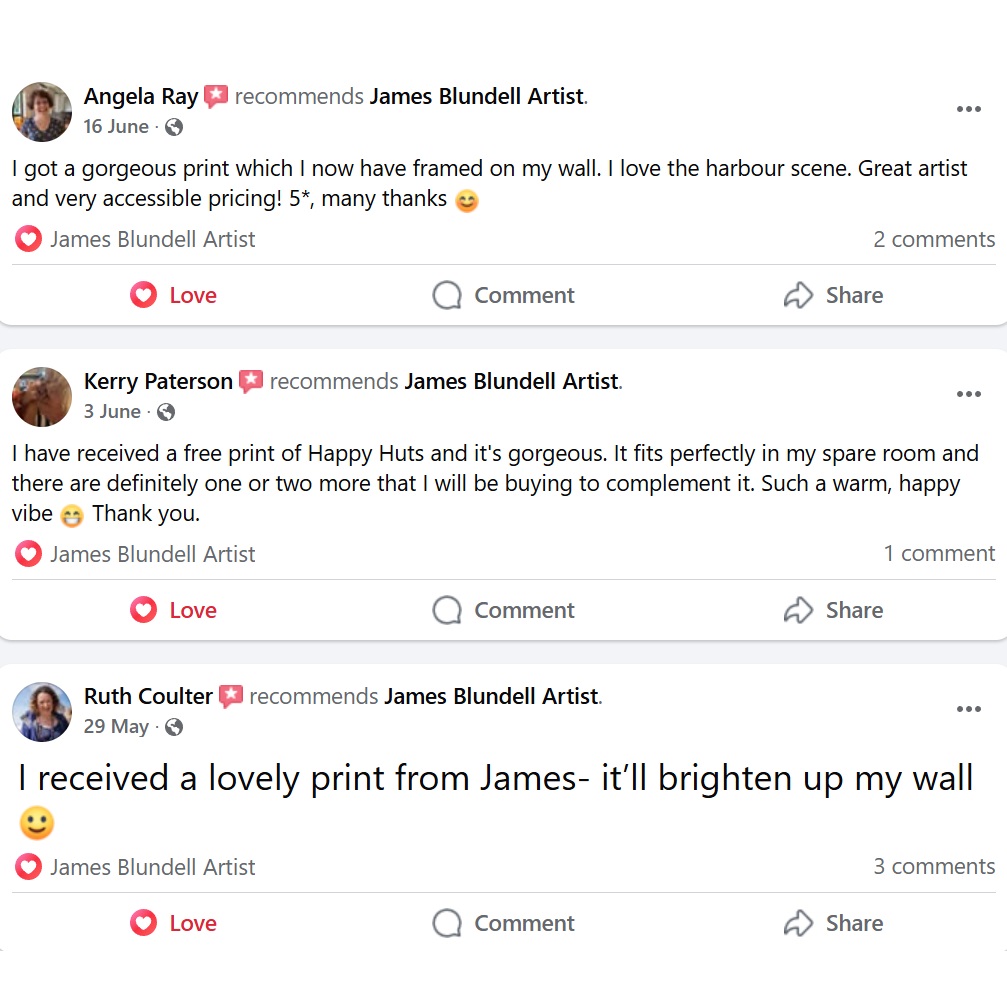Click the public globe icon beside 16 June
This screenshot has width=1007, height=1000.
(174, 127)
